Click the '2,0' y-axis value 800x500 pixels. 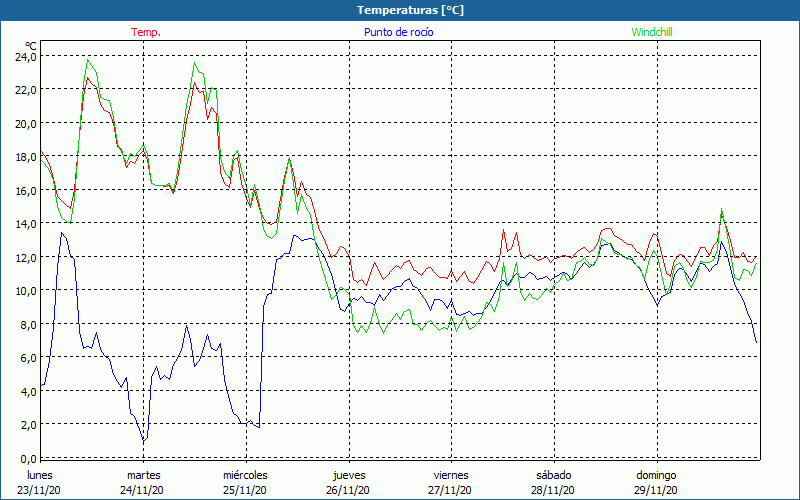pyautogui.click(x=28, y=424)
